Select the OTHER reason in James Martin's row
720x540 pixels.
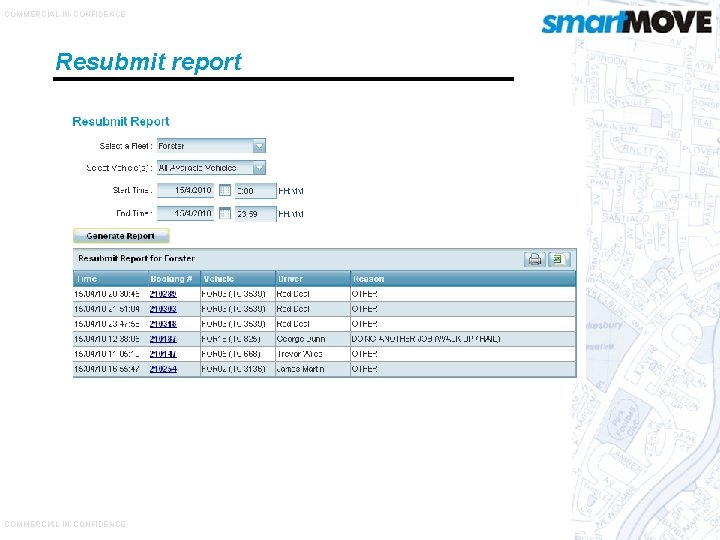[x=463, y=369]
